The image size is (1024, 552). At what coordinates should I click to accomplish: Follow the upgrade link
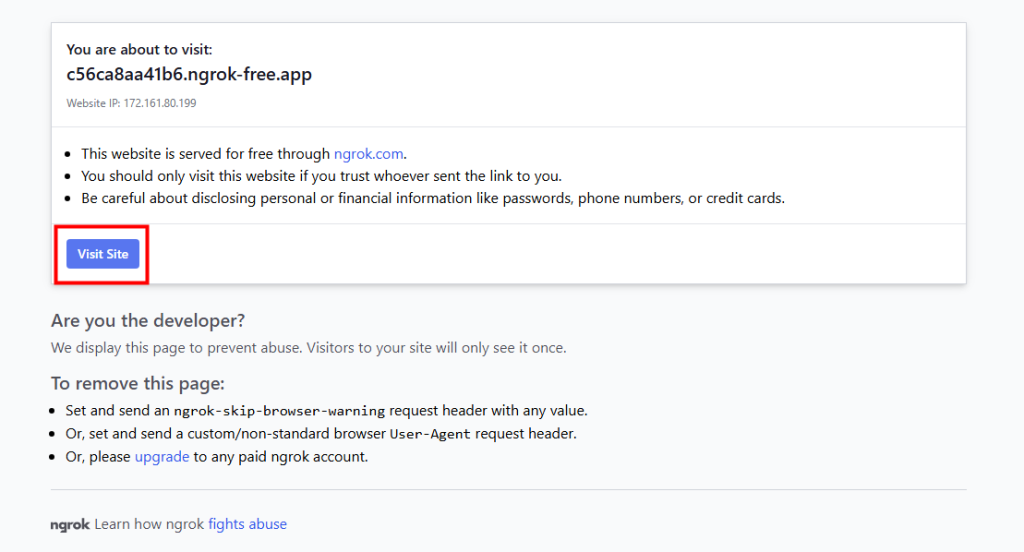point(162,457)
